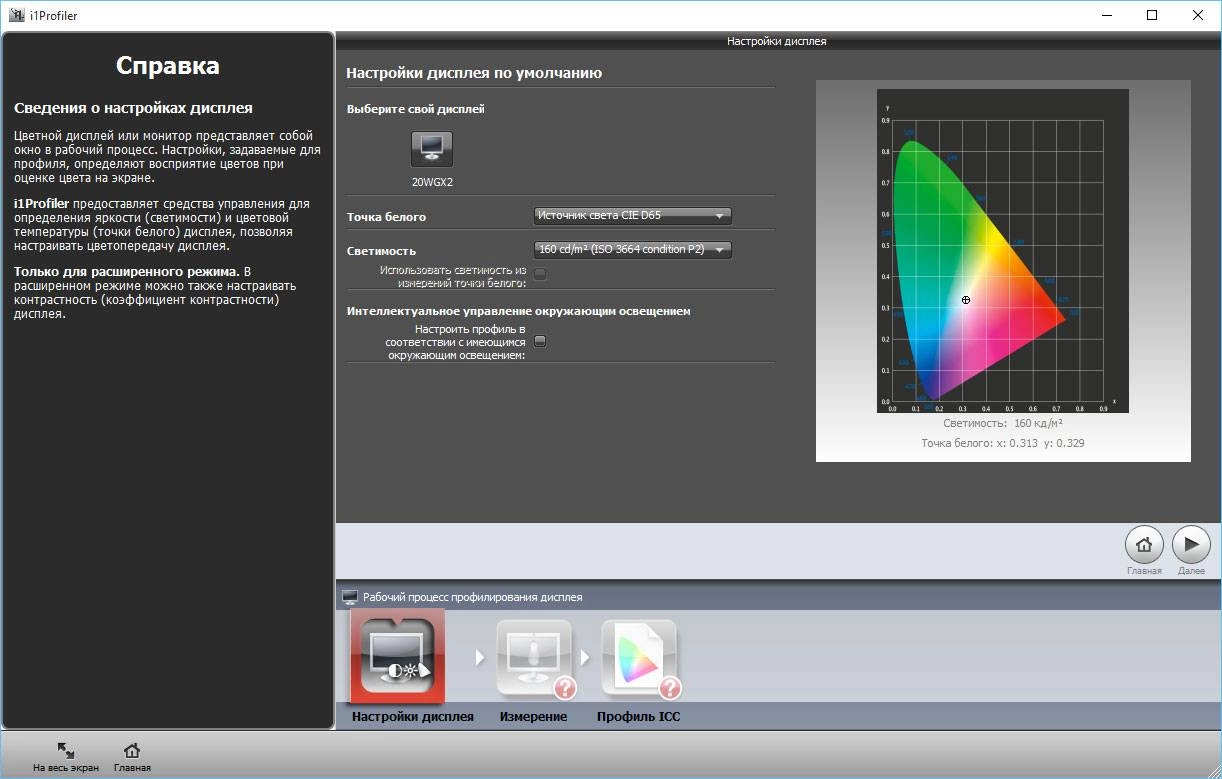The image size is (1222, 779).
Task: Click the display icon beside workflow title
Action: pos(350,597)
